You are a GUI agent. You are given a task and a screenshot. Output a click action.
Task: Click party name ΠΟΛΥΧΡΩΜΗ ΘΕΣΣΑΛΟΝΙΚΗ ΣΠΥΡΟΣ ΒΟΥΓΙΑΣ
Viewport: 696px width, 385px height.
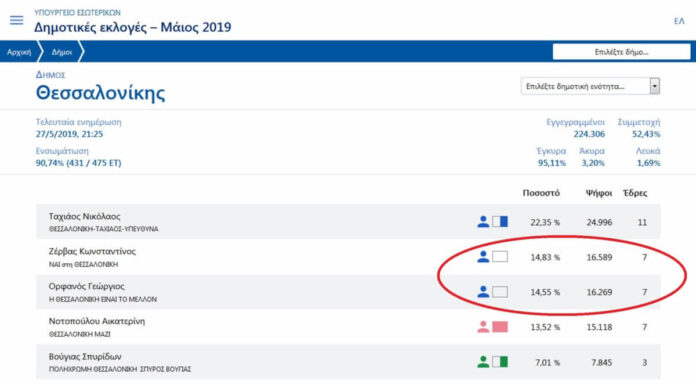(x=120, y=369)
